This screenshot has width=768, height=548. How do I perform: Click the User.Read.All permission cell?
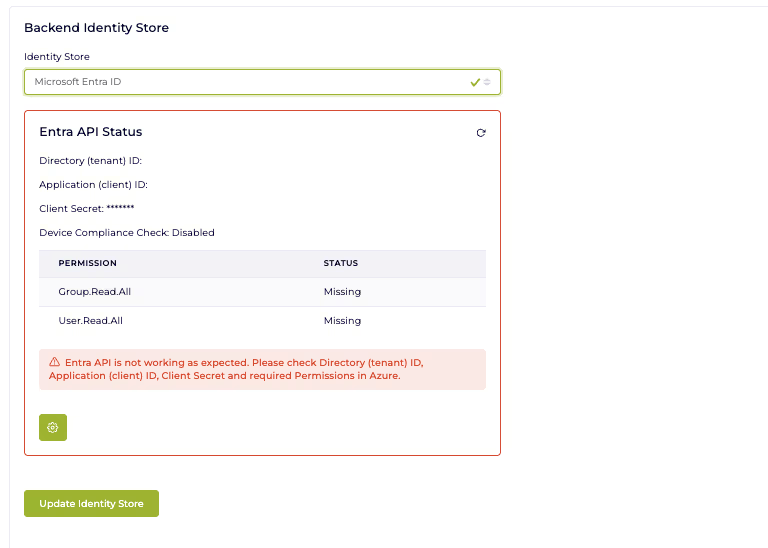point(91,321)
